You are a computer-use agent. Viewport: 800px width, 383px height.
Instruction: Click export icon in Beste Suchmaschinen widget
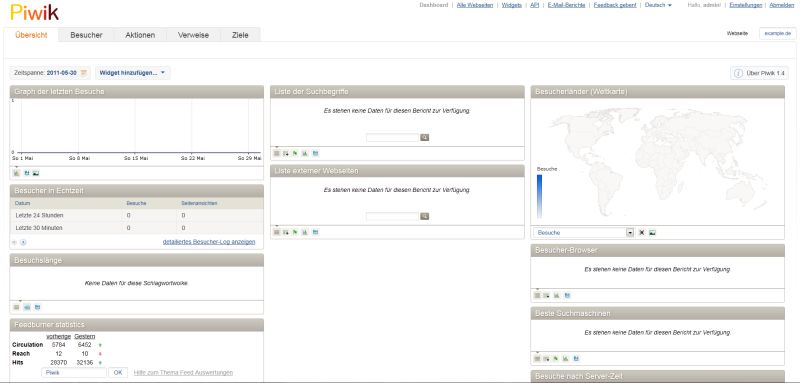point(576,359)
